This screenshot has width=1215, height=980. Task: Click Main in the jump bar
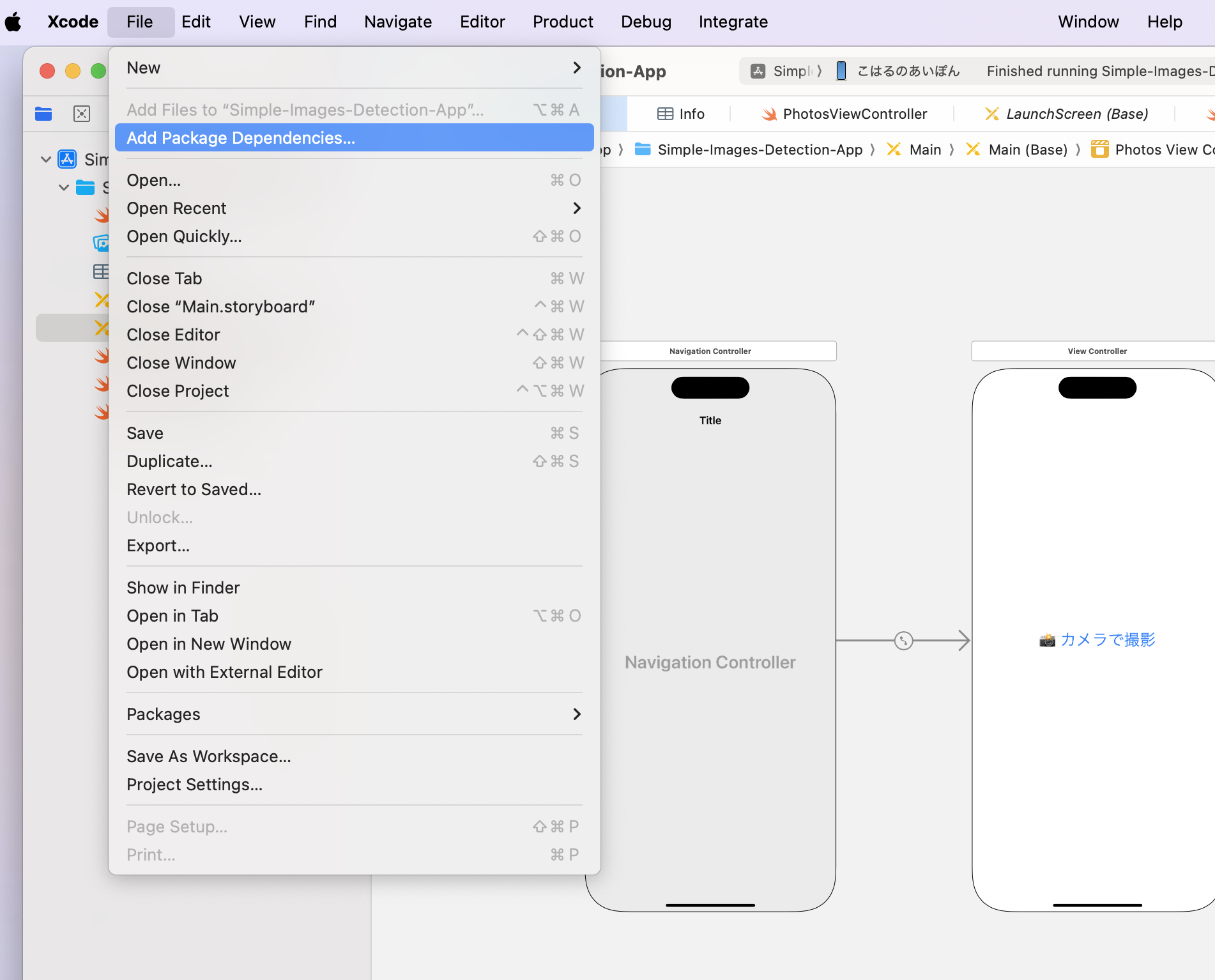914,149
